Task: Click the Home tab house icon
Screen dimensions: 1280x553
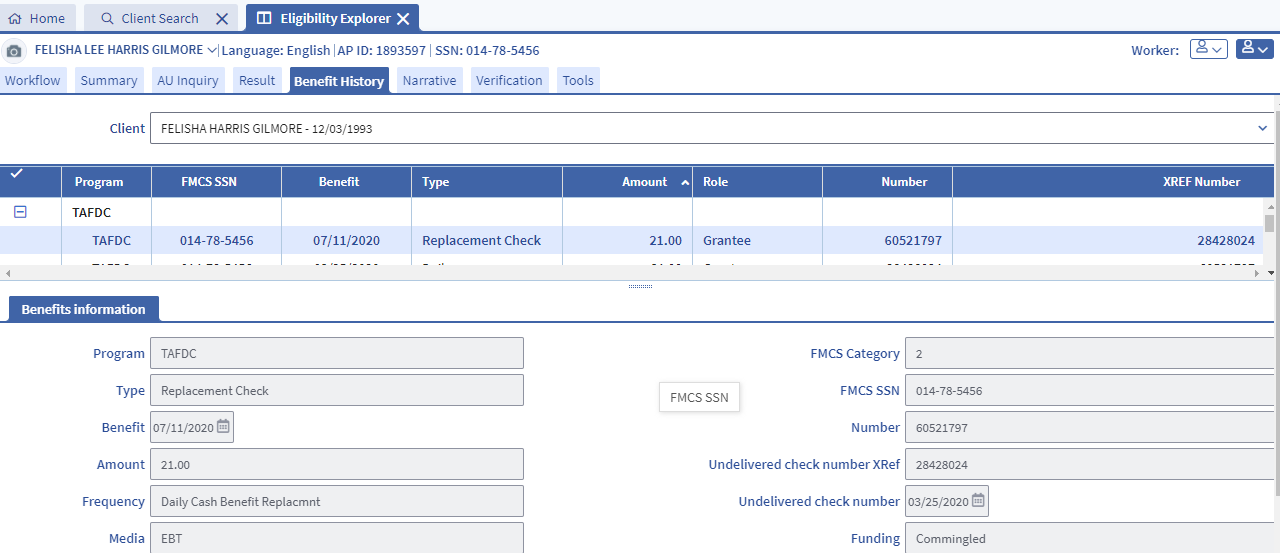Action: (15, 18)
